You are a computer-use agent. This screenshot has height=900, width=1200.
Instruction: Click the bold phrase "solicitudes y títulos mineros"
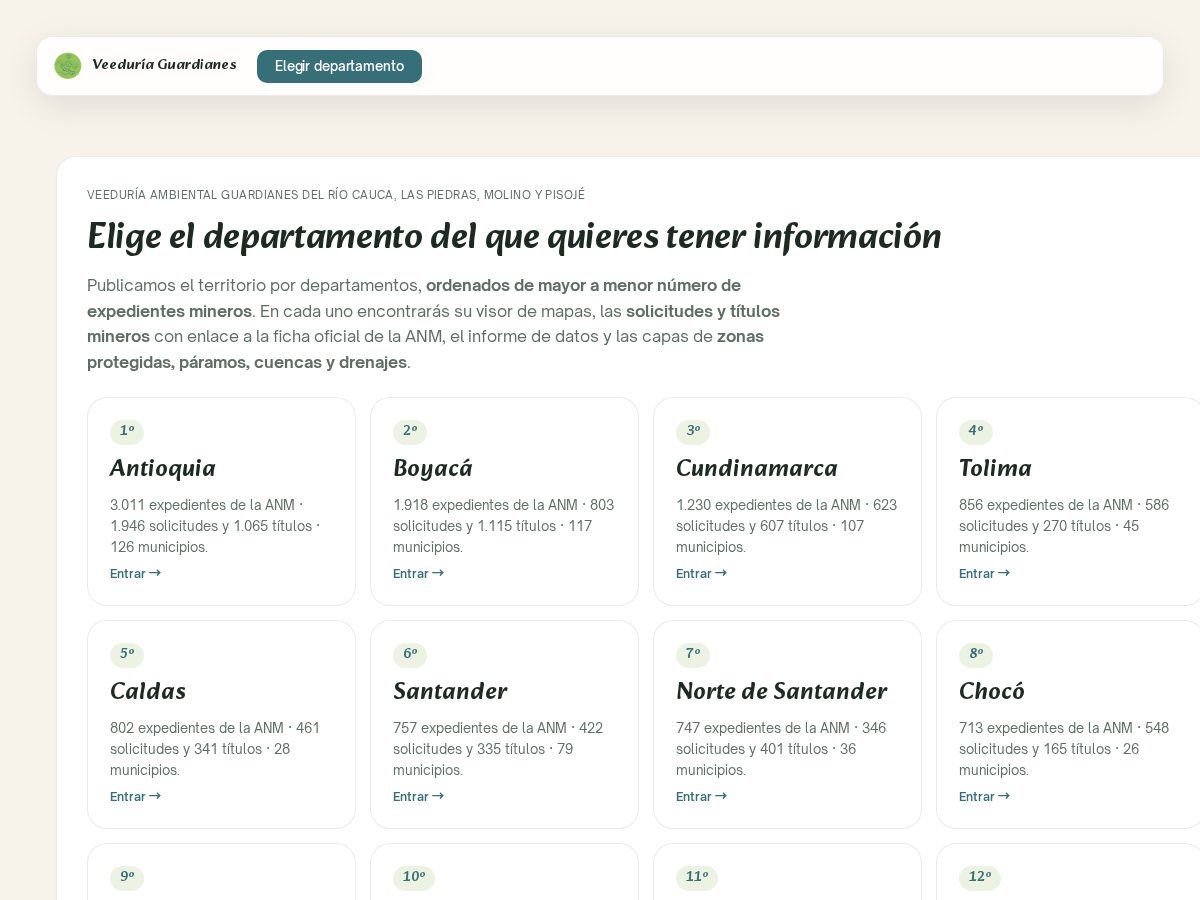click(433, 323)
